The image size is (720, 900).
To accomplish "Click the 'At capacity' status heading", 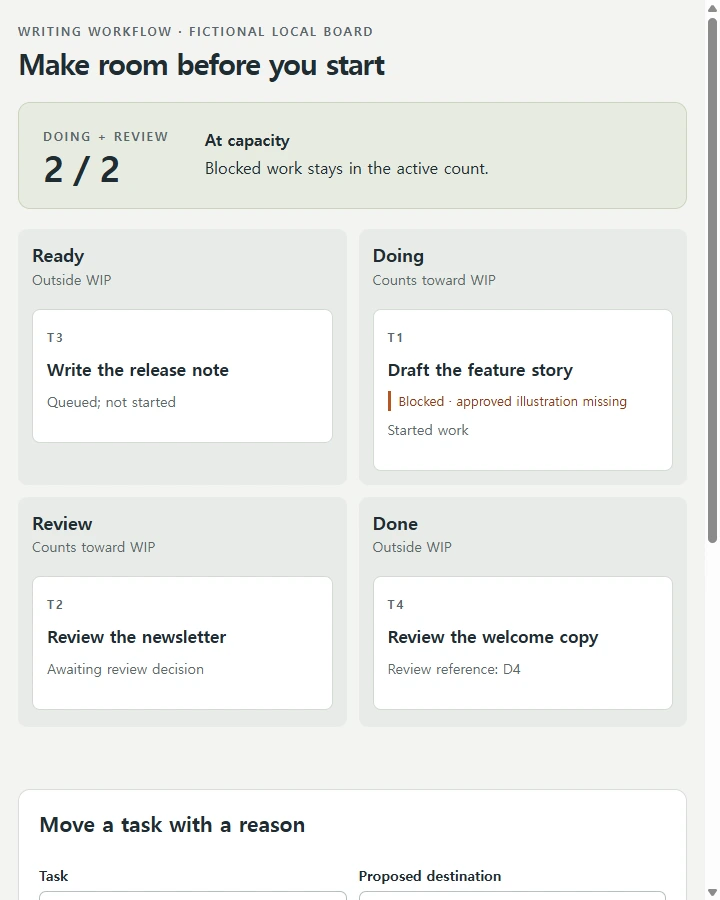I will pyautogui.click(x=247, y=141).
